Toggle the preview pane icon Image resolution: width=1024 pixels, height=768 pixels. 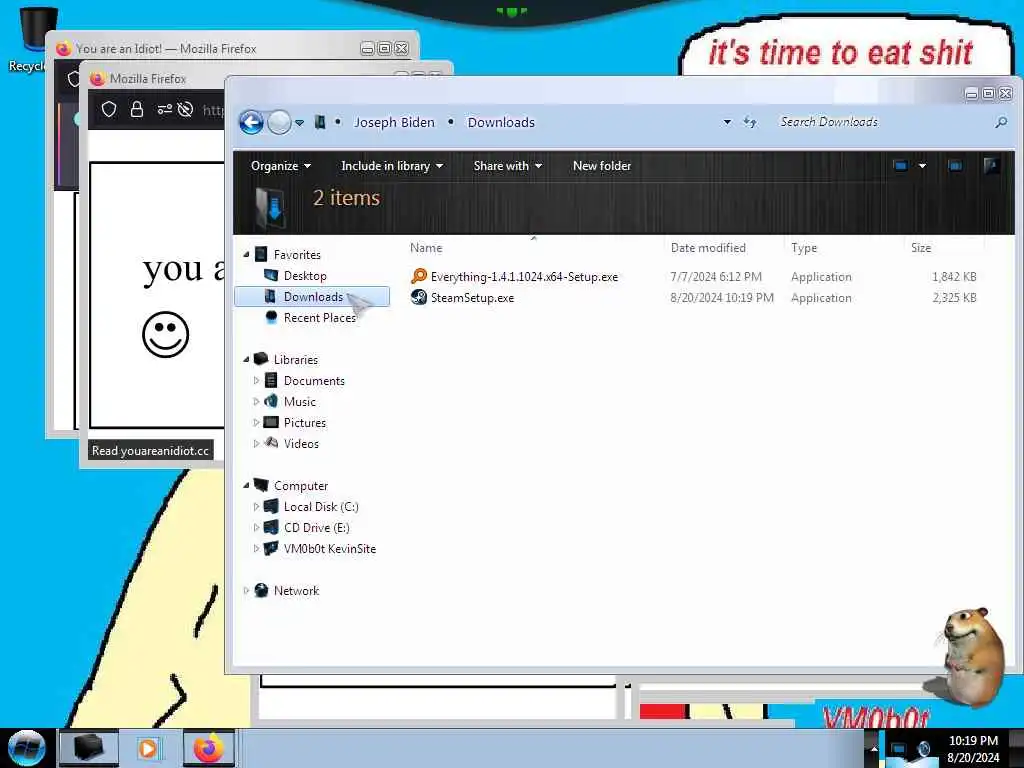click(955, 166)
